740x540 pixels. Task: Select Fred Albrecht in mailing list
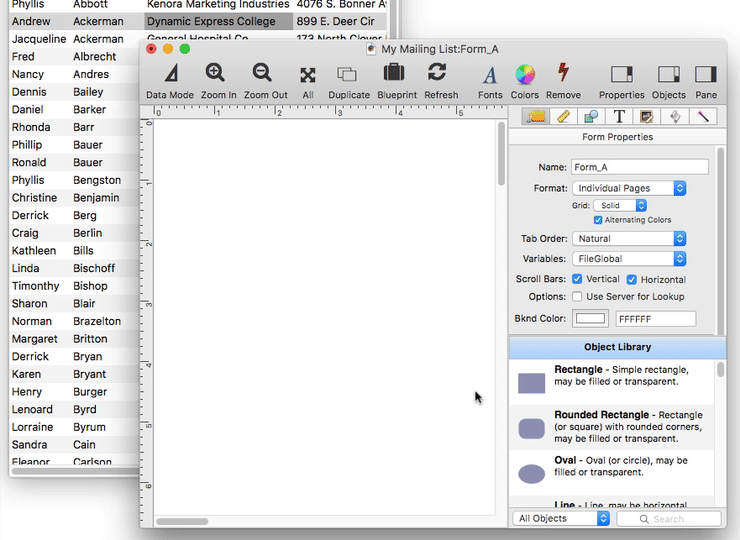point(74,57)
